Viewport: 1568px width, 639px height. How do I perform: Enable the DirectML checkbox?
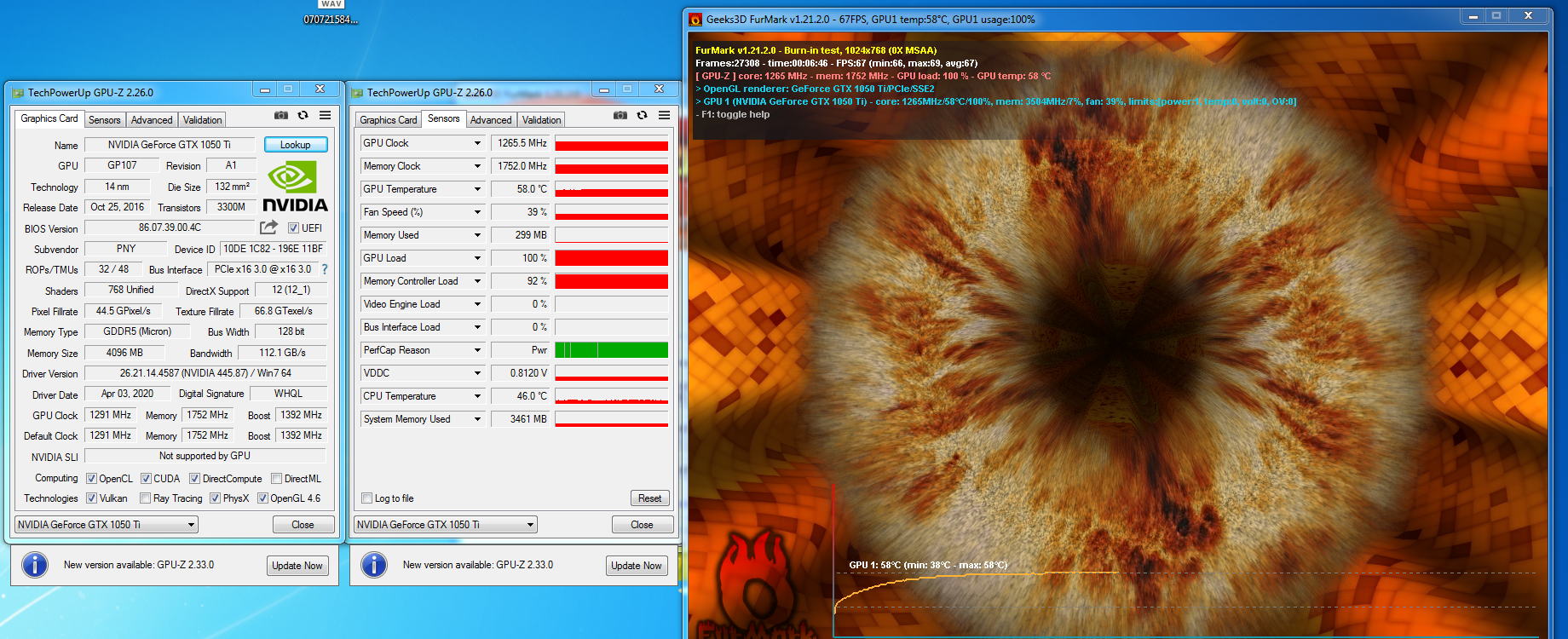276,478
